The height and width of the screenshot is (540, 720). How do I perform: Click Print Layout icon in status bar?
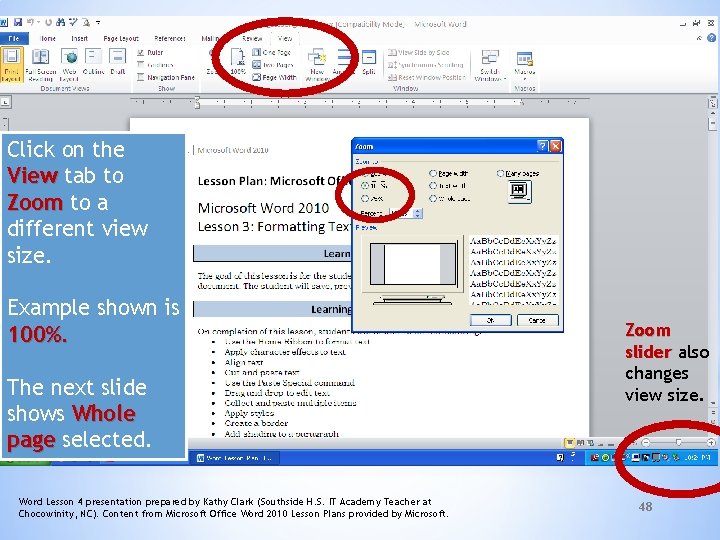(570, 443)
